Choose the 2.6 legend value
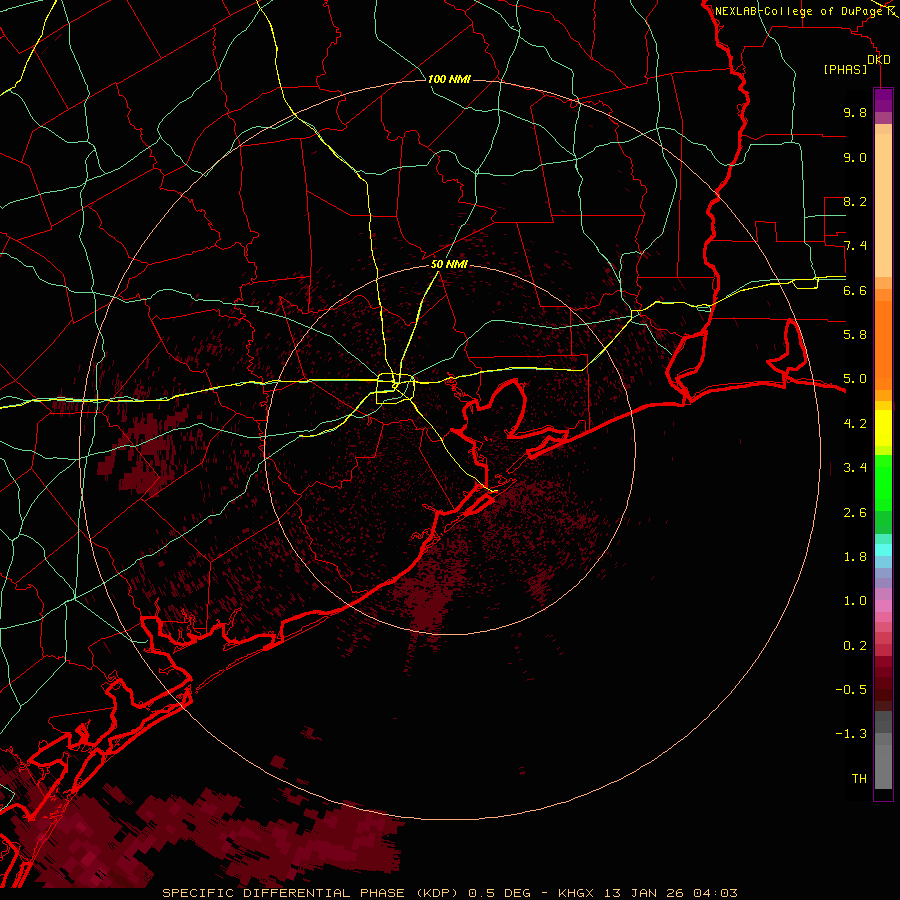 pos(855,513)
